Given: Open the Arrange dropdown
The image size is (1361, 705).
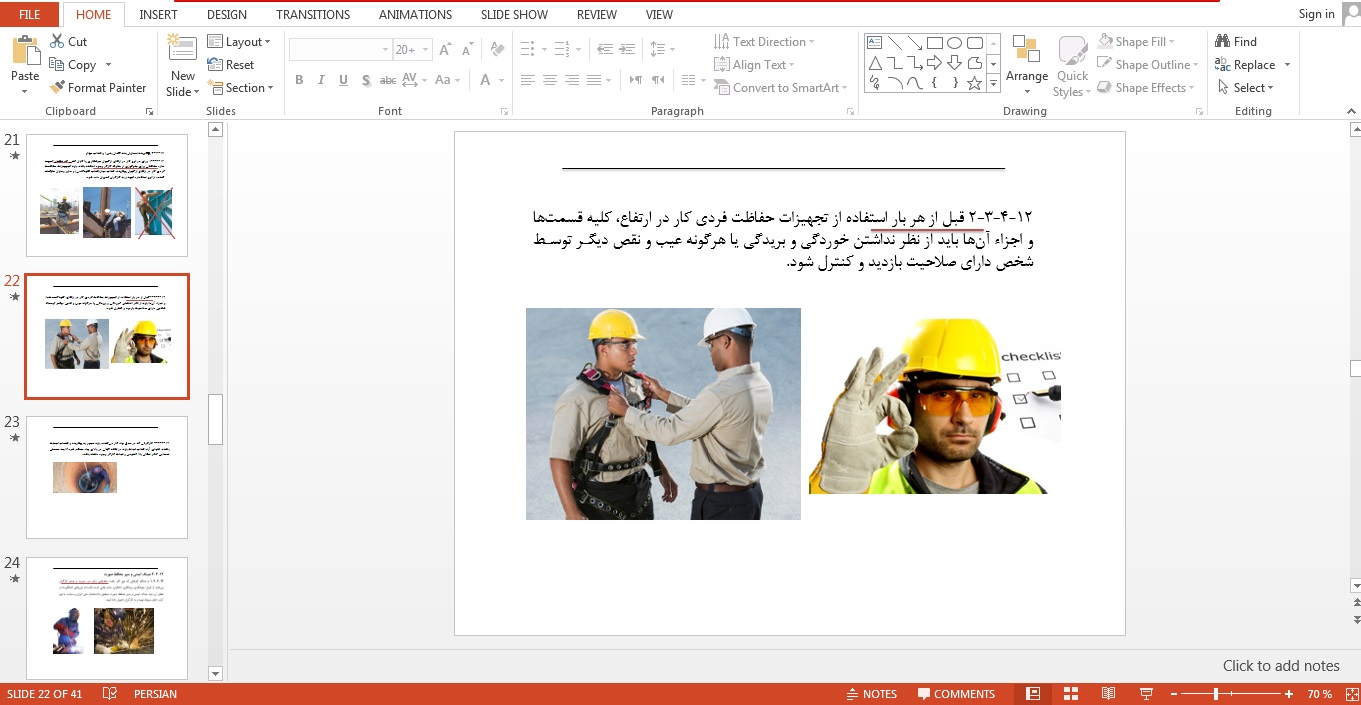Looking at the screenshot, I should (x=1027, y=66).
